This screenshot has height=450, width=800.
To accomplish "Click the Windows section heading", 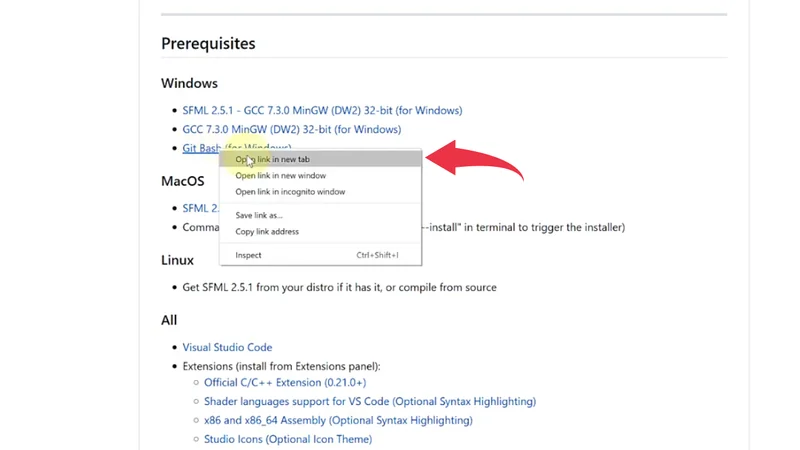I will tap(189, 83).
